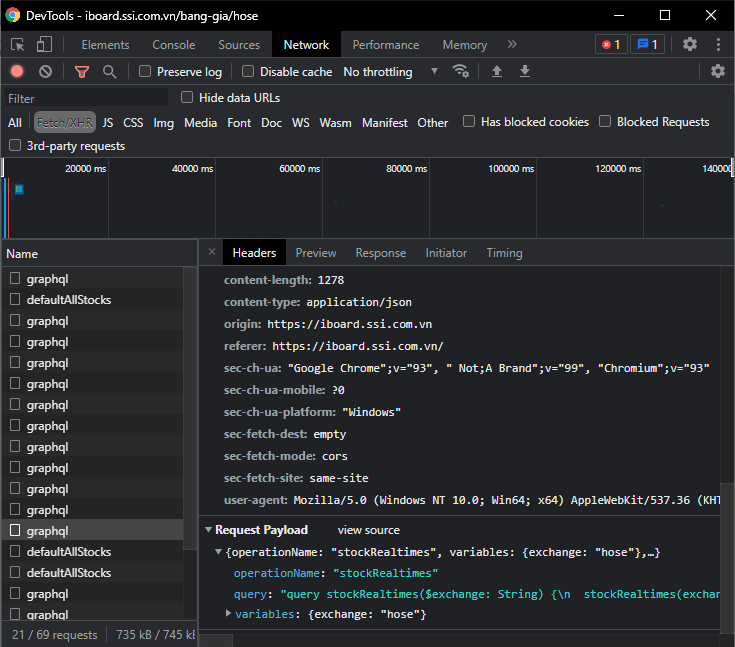Toggle the Fetch/XHR filter
The height and width of the screenshot is (647, 735).
(x=65, y=123)
